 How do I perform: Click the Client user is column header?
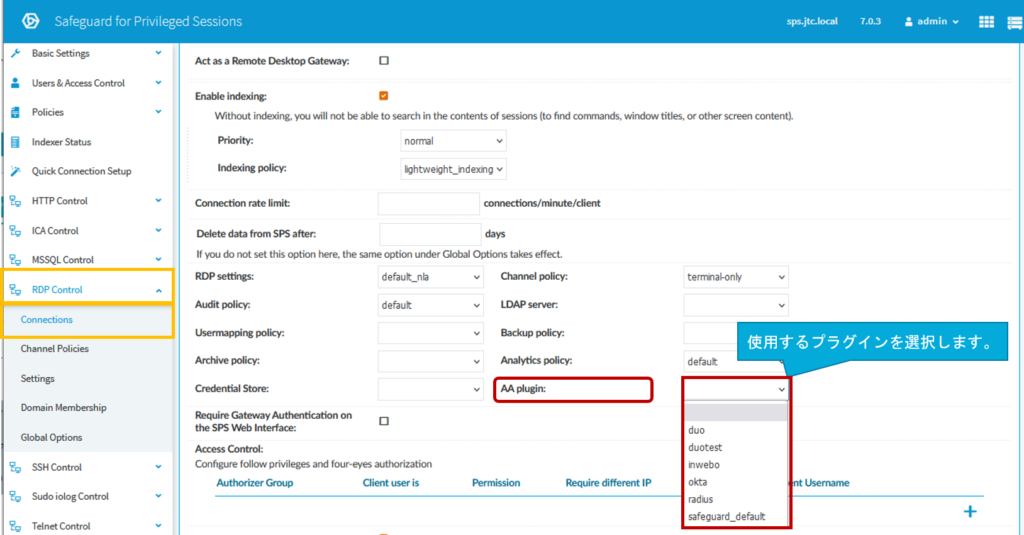point(391,483)
